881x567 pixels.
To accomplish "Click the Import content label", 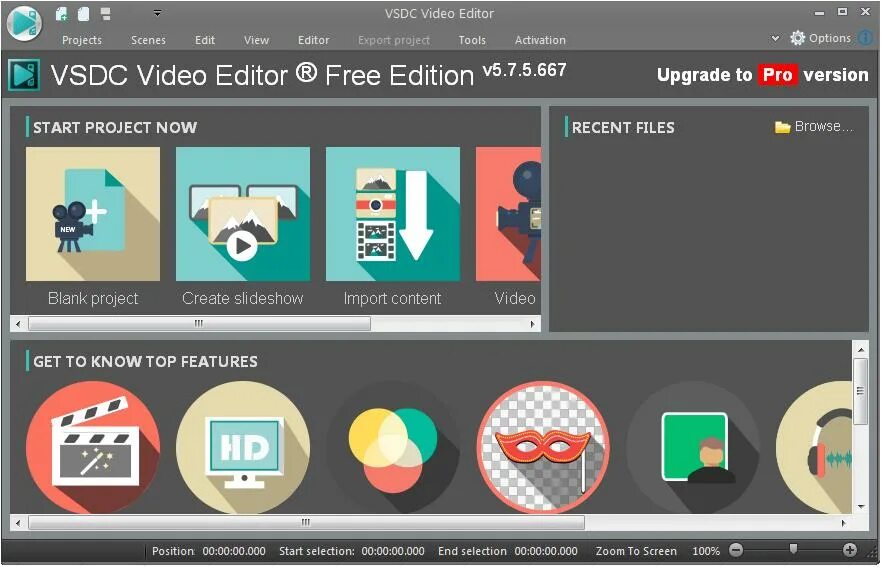I will pos(392,298).
